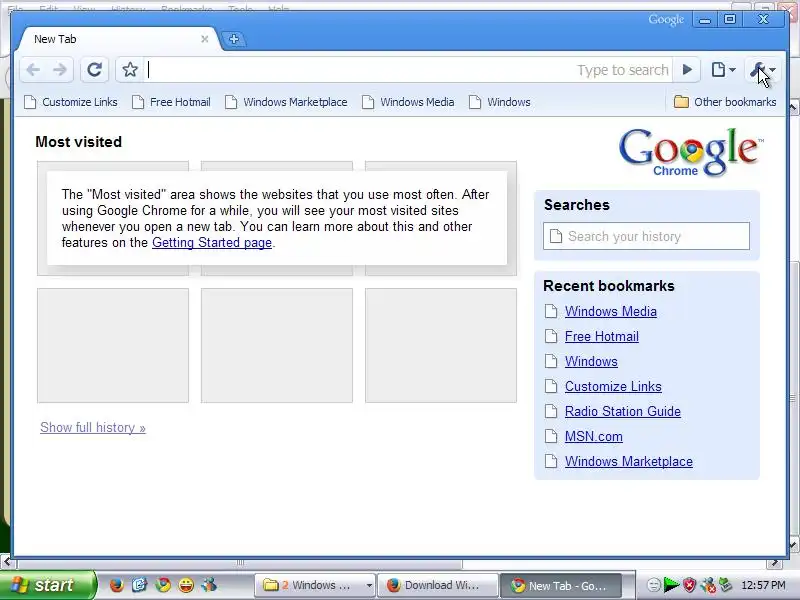Launch Firefox from the quick launch bar

click(x=116, y=585)
